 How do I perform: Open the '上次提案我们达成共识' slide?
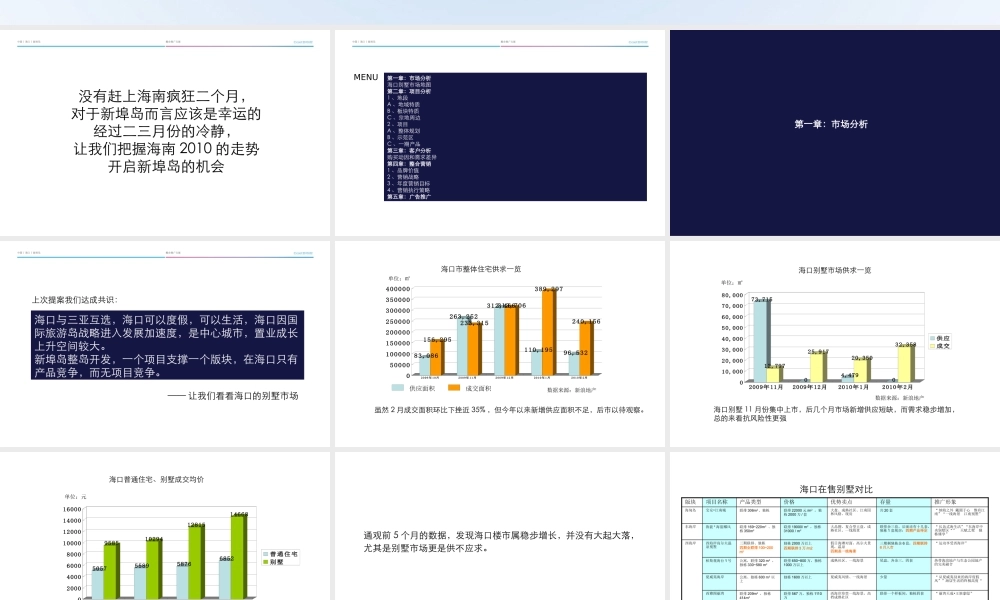[165, 344]
